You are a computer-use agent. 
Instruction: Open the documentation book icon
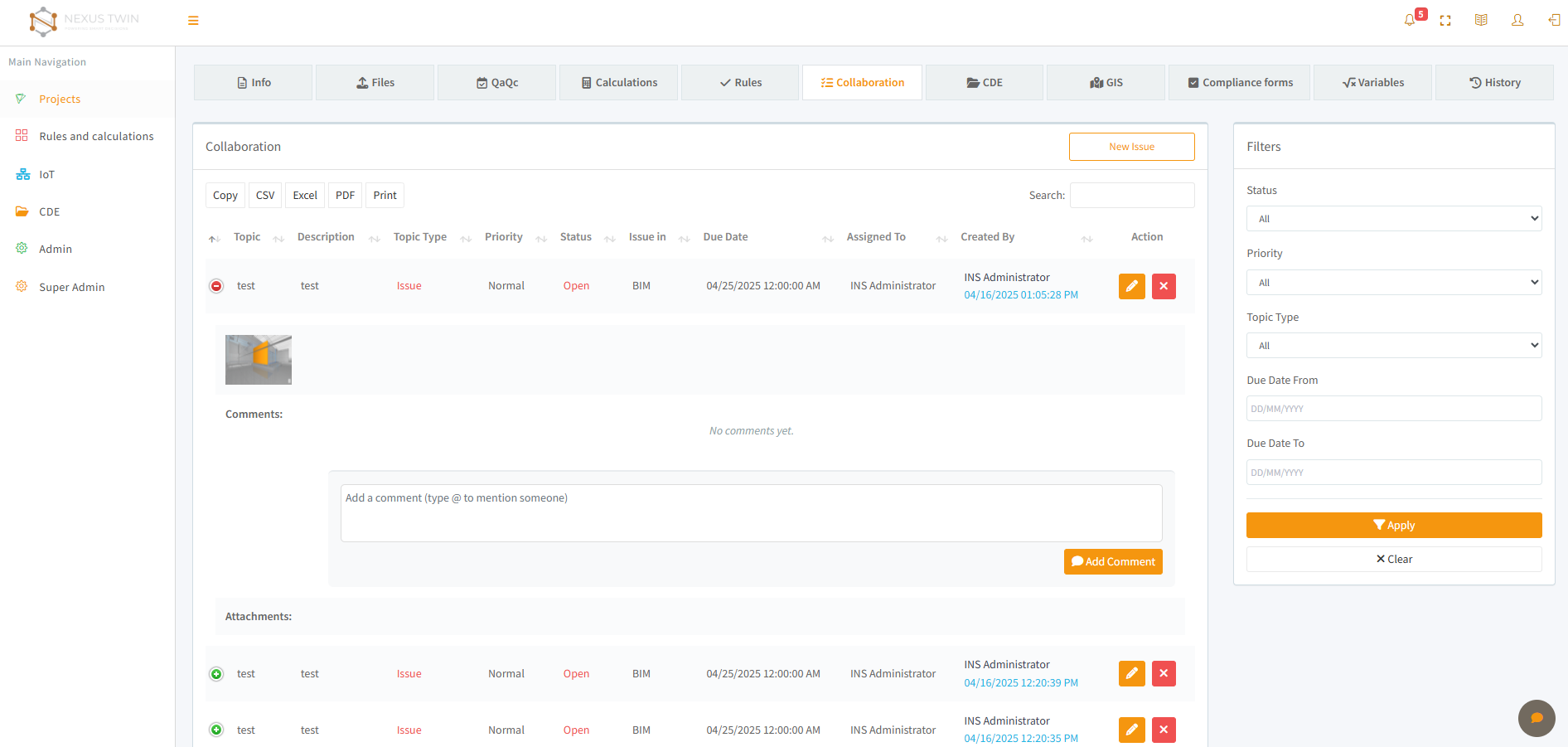1481,21
